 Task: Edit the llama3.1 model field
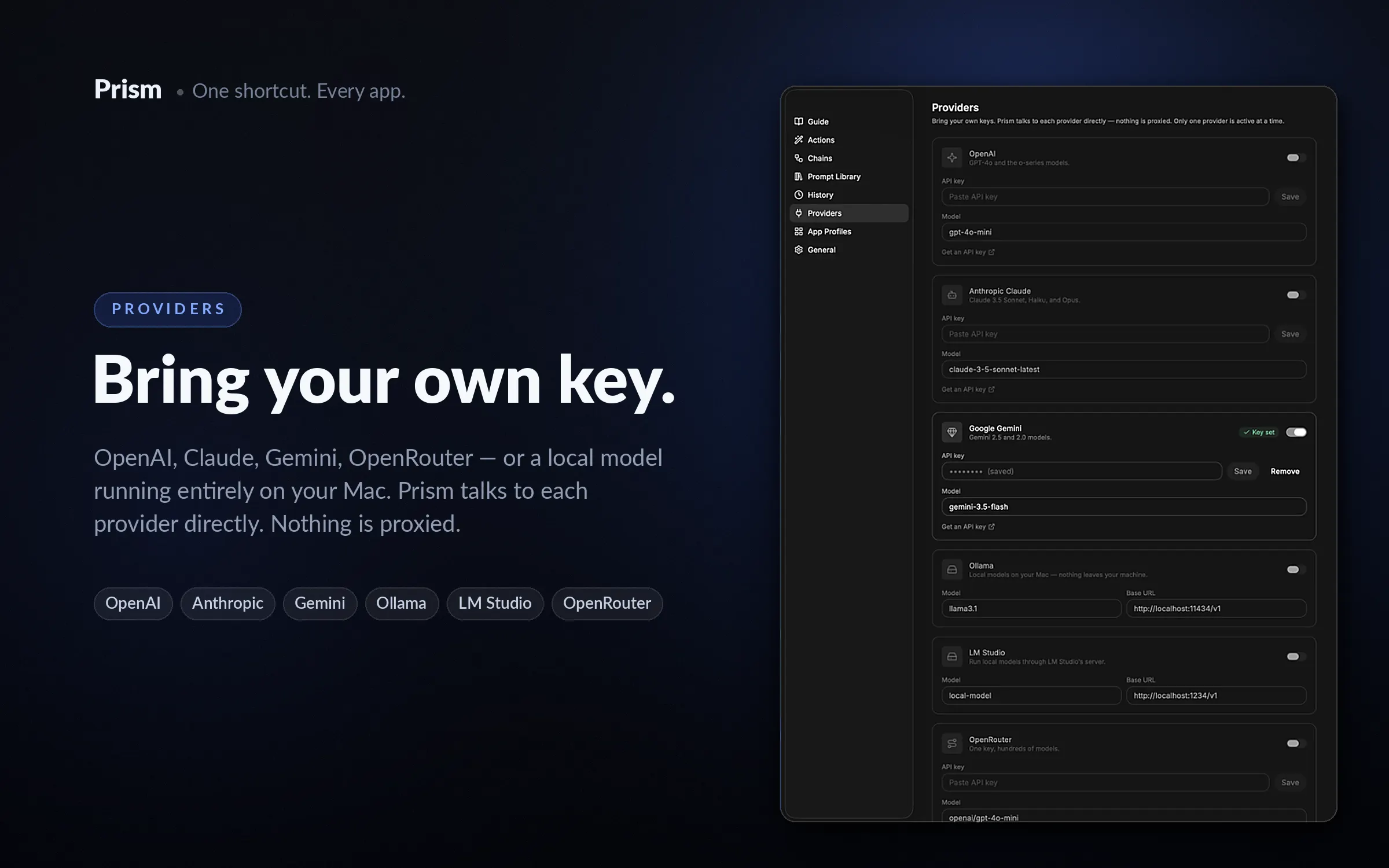tap(1031, 609)
